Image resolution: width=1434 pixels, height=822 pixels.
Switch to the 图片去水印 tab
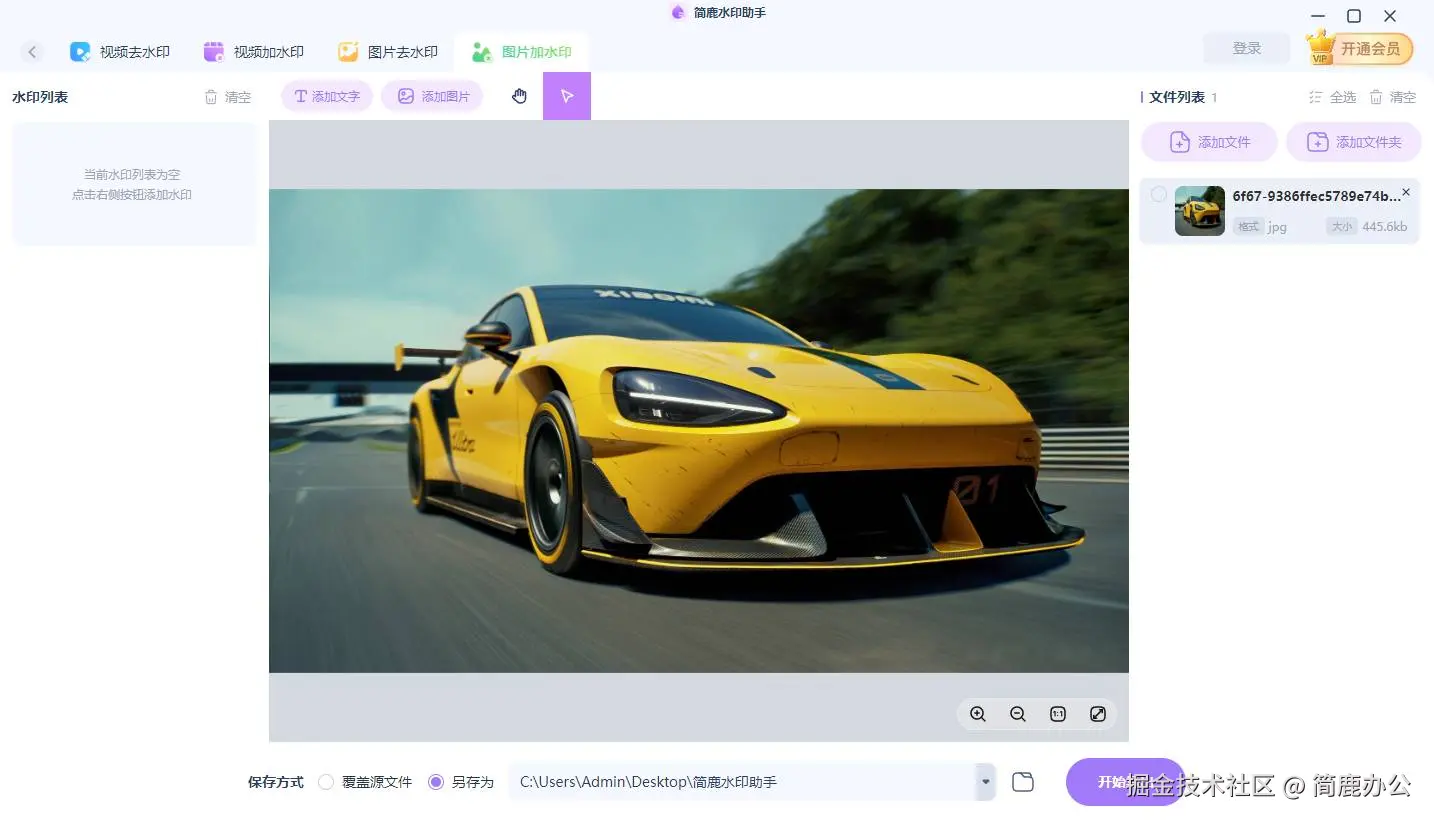[388, 52]
